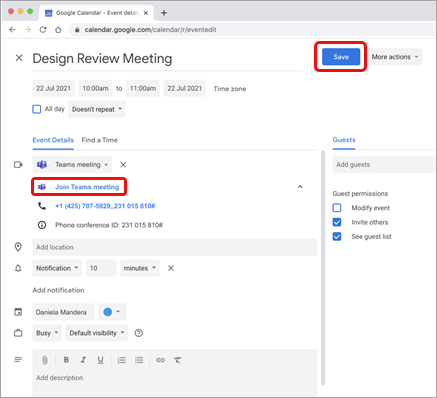
Task: Expand the Default visibility dropdown
Action: [97, 333]
